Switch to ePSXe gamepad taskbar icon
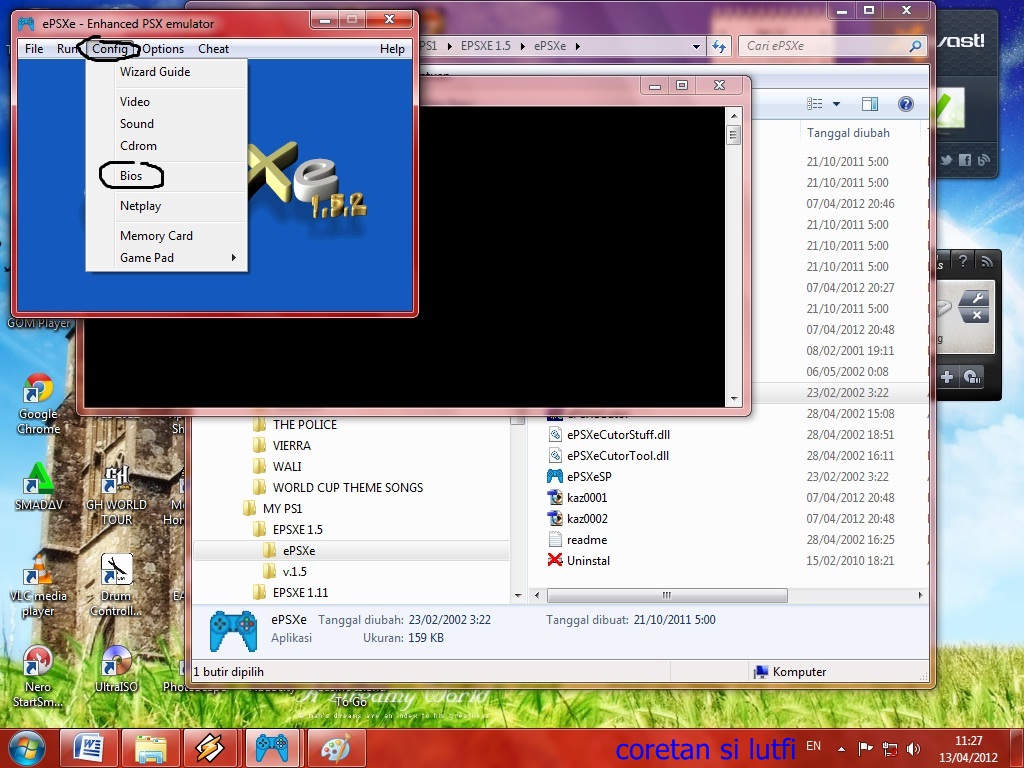 coord(272,748)
